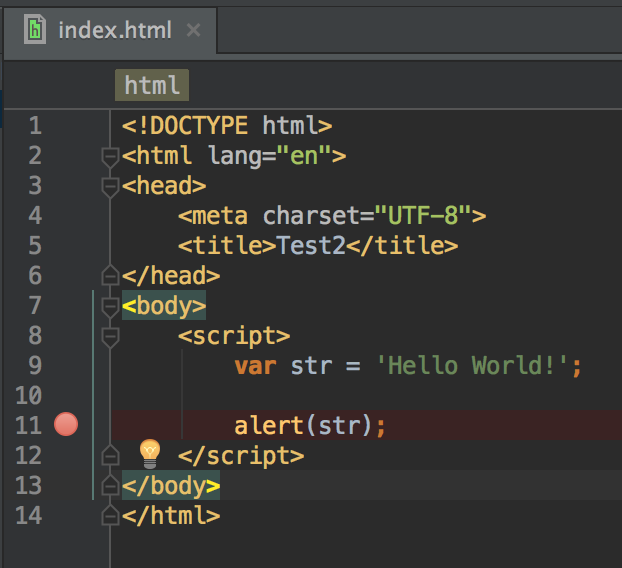
Task: Remove the red breakpoint on line 11
Action: [x=66, y=426]
